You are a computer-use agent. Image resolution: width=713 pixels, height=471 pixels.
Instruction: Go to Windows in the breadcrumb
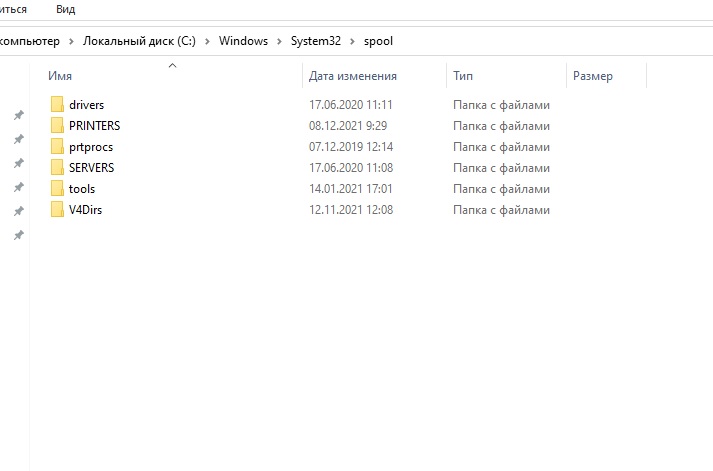243,41
